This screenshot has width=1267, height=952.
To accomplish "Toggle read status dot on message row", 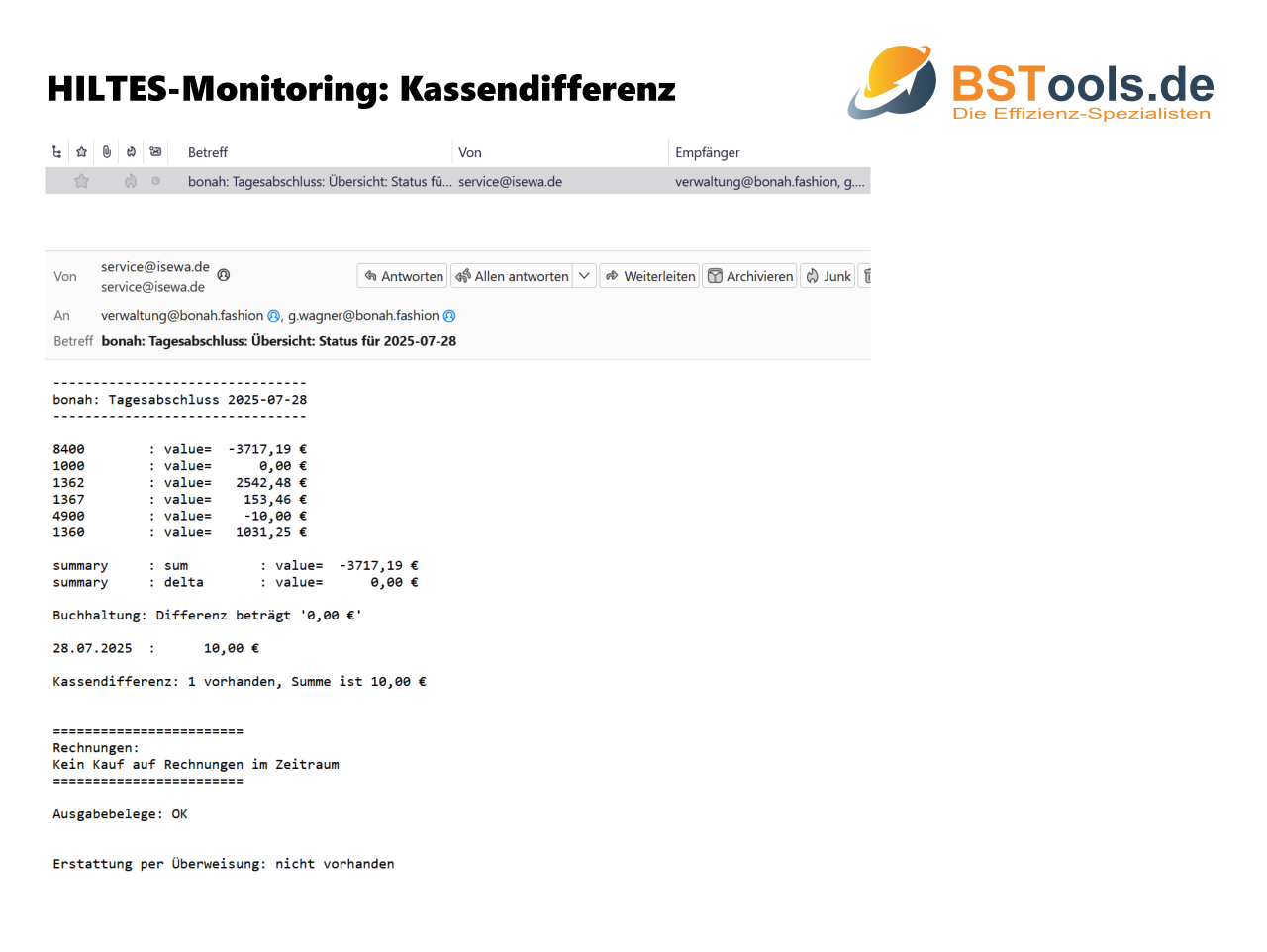I will click(155, 181).
